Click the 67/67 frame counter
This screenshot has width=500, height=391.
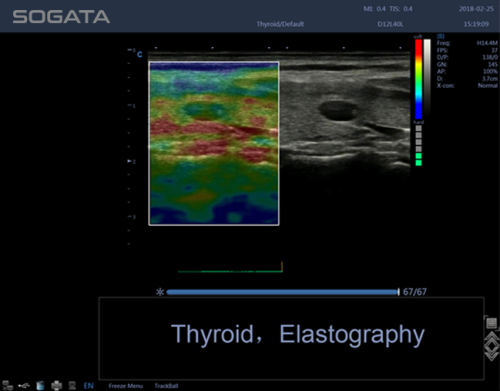coord(415,292)
